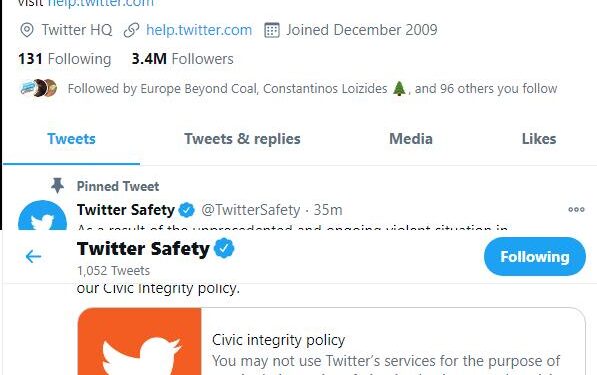
Task: Click the calendar icon beside Joined December 2009
Action: point(272,30)
